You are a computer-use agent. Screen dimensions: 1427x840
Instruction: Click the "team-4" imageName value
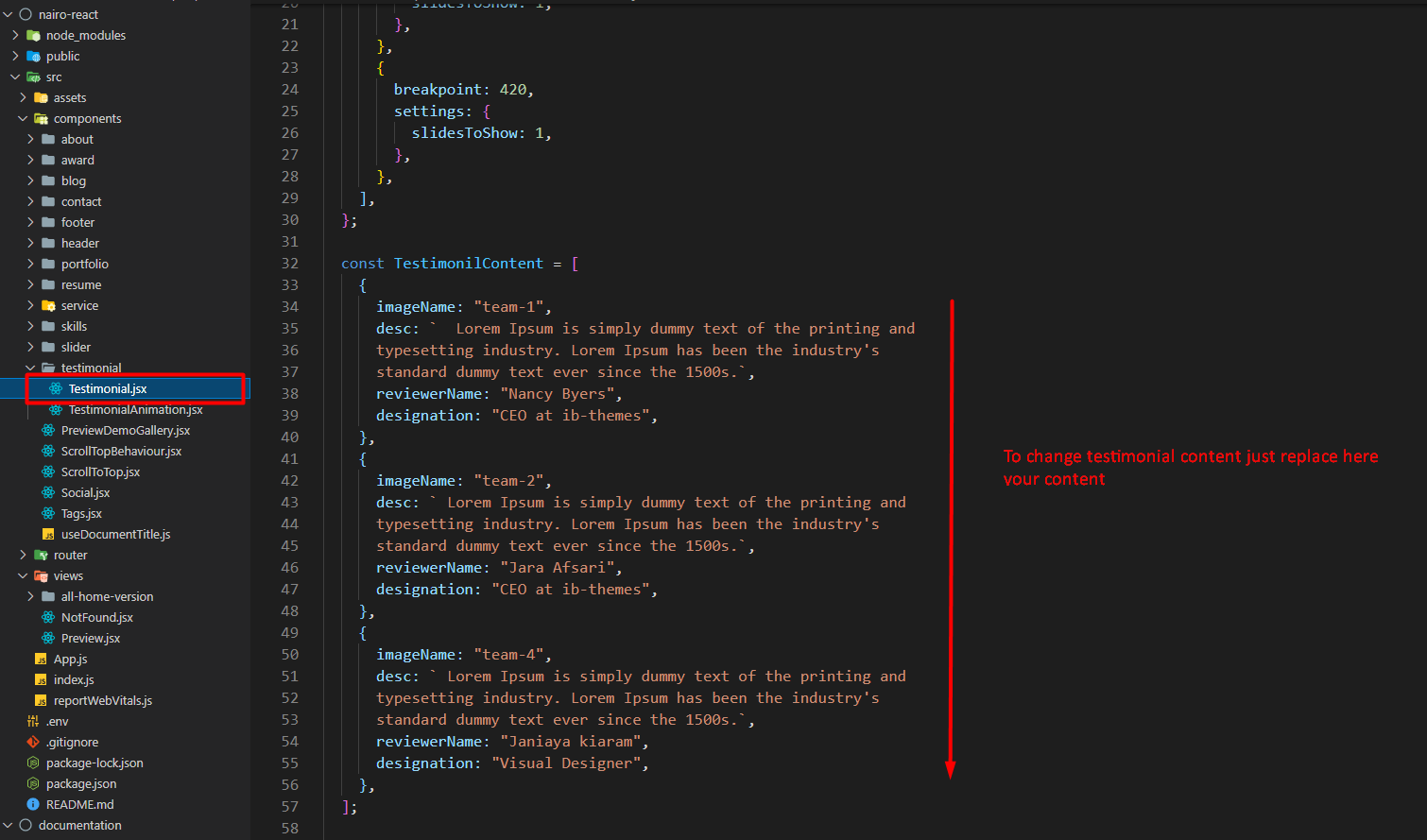tap(509, 655)
